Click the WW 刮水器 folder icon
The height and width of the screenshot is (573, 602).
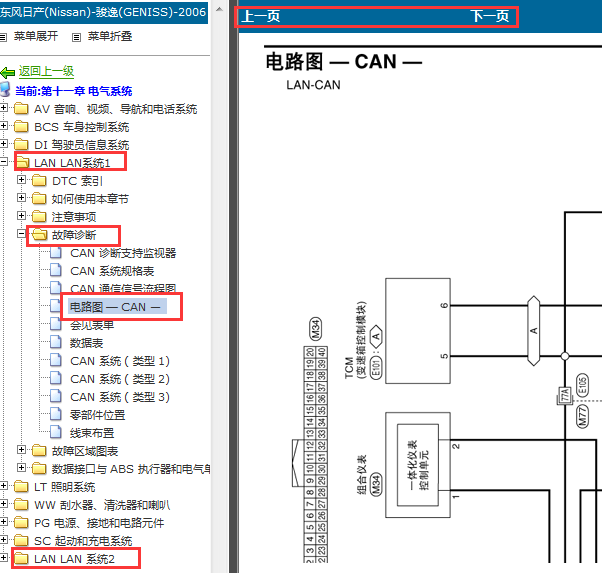click(x=21, y=505)
